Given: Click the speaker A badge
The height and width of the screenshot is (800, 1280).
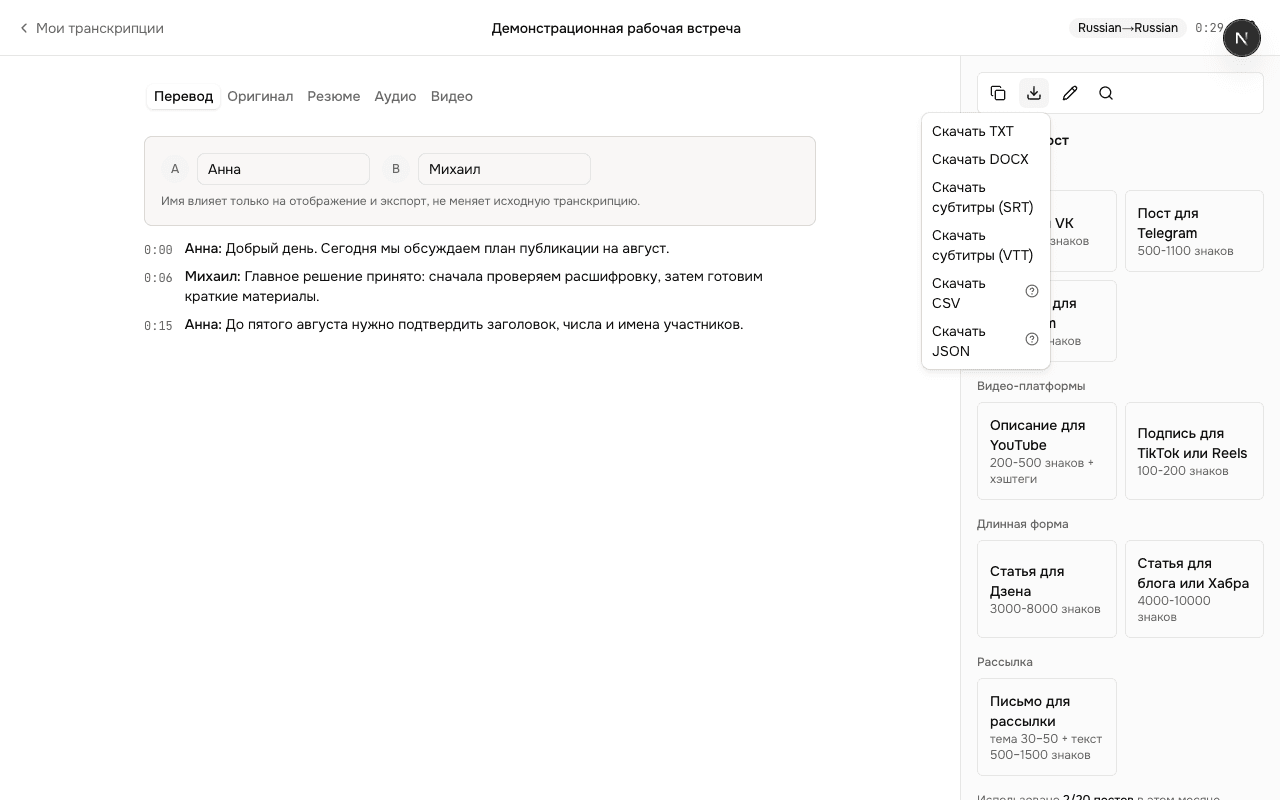Looking at the screenshot, I should pyautogui.click(x=175, y=169).
